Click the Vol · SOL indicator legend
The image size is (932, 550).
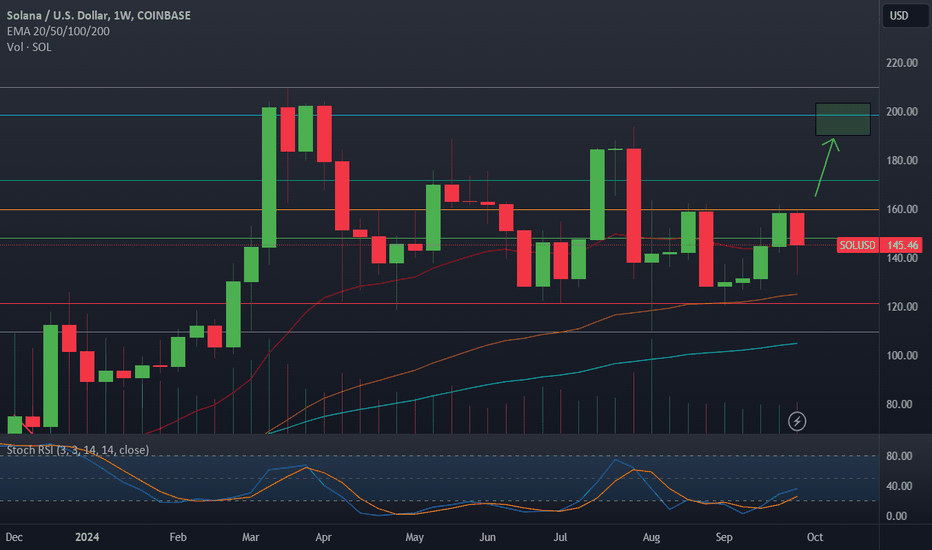pos(29,47)
